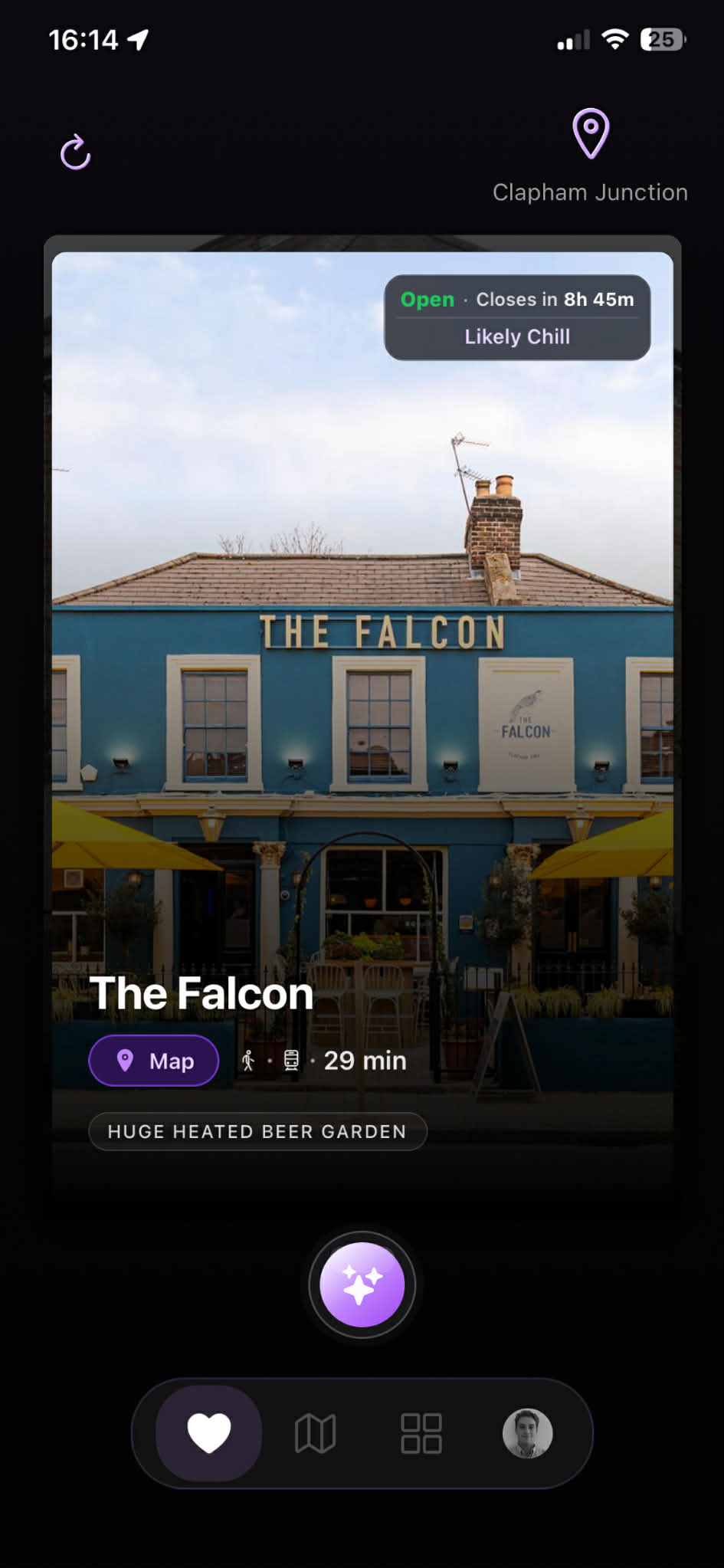Switch to the folded map tab
The width and height of the screenshot is (724, 1568).
[x=315, y=1433]
